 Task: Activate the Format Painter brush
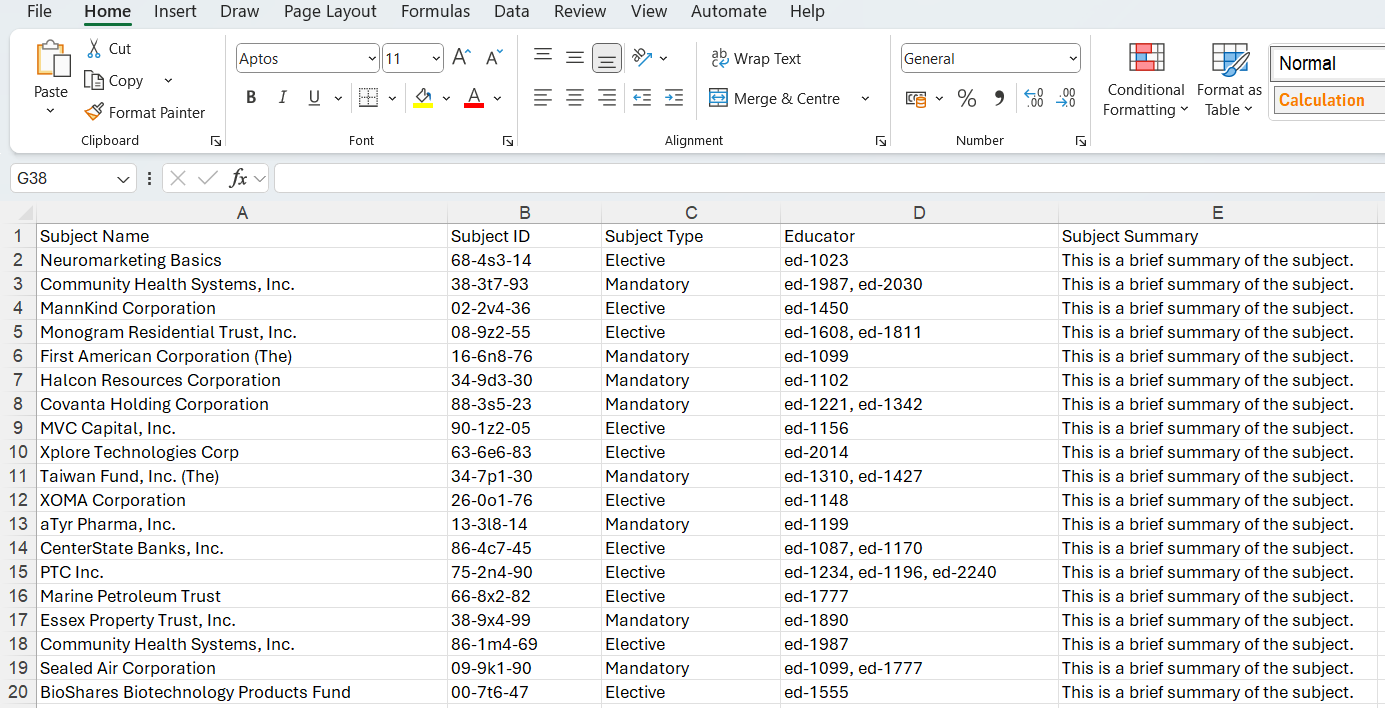(94, 112)
